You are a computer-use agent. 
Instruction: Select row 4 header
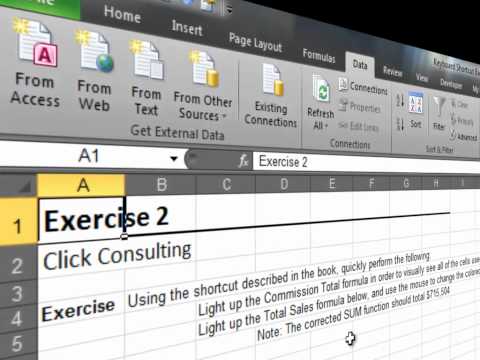coord(17,318)
